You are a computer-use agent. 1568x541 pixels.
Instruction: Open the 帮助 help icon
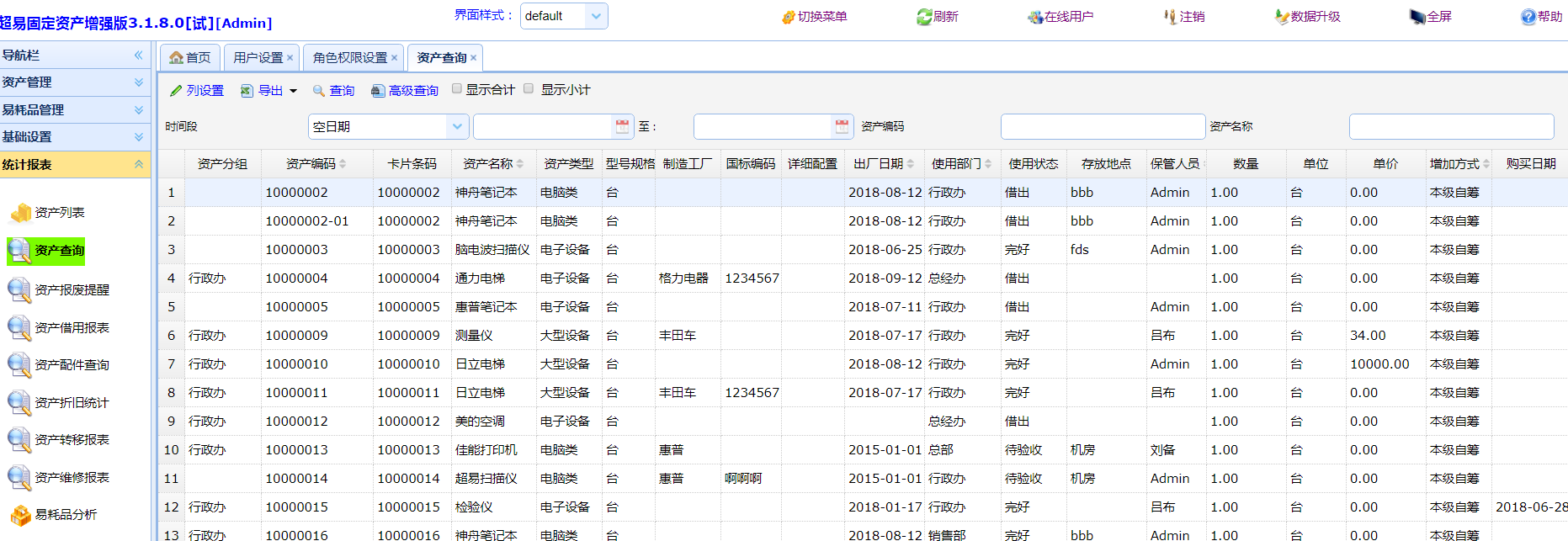(x=1528, y=17)
